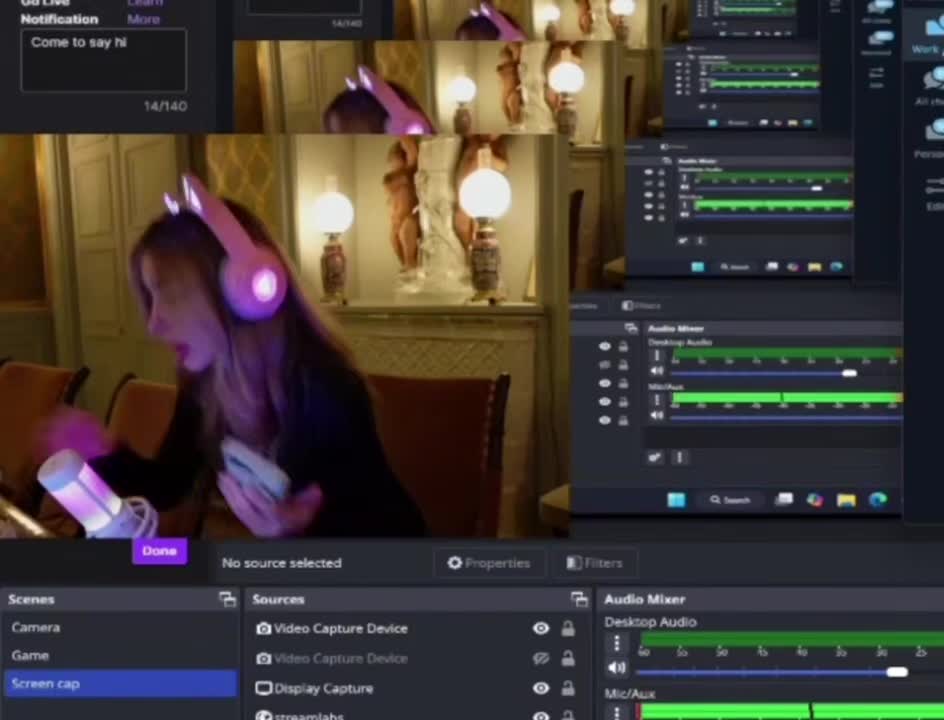Click the crossed-out eye icon in the largest mirrored preview
The width and height of the screenshot is (944, 720).
click(604, 365)
